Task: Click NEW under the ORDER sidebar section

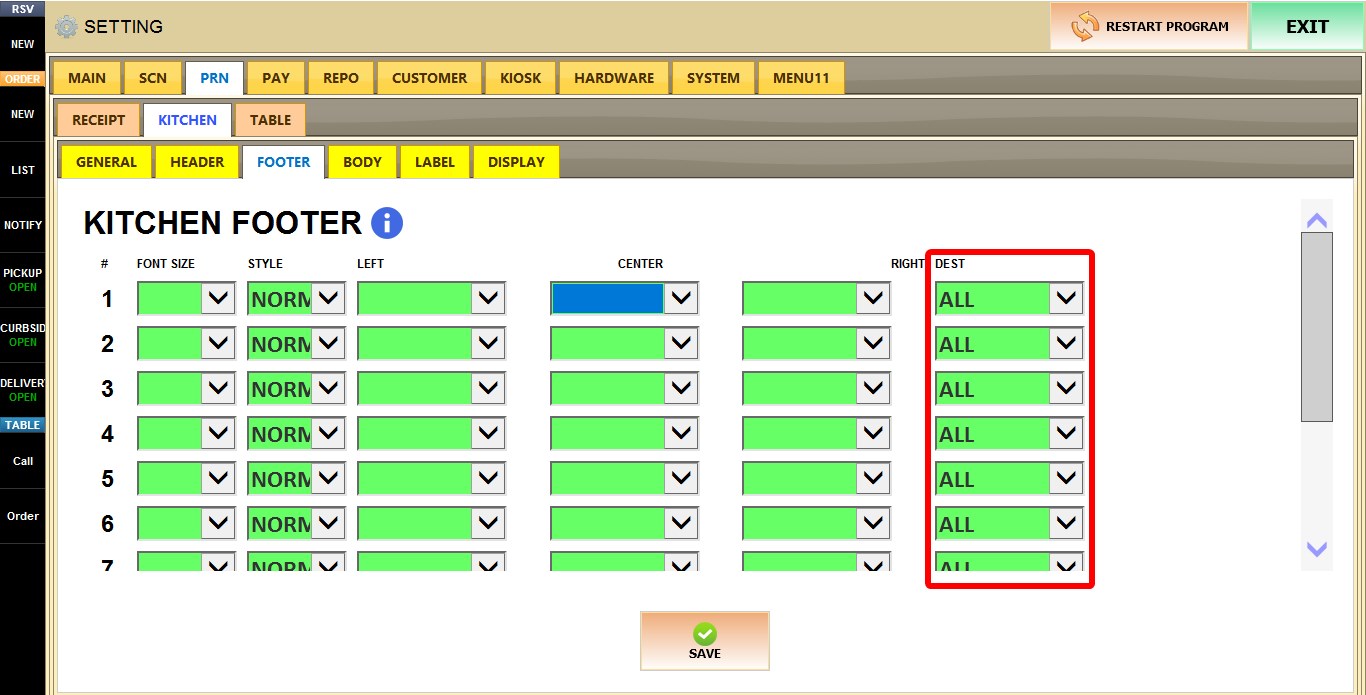Action: coord(22,114)
